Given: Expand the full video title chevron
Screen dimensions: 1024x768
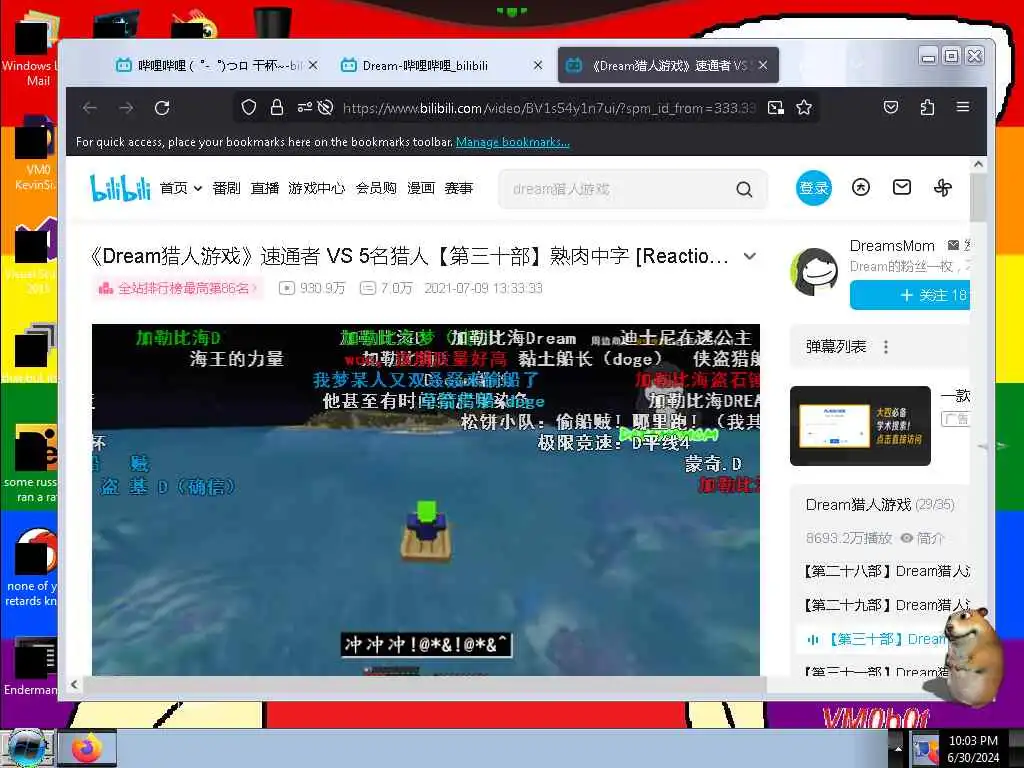Looking at the screenshot, I should [x=750, y=257].
